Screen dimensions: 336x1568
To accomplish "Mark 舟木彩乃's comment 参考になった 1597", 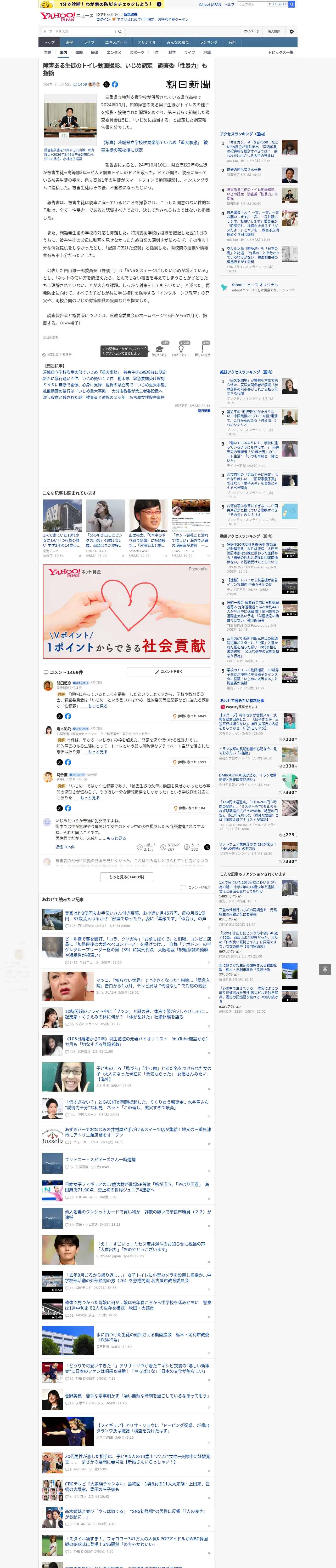I will [x=190, y=762].
